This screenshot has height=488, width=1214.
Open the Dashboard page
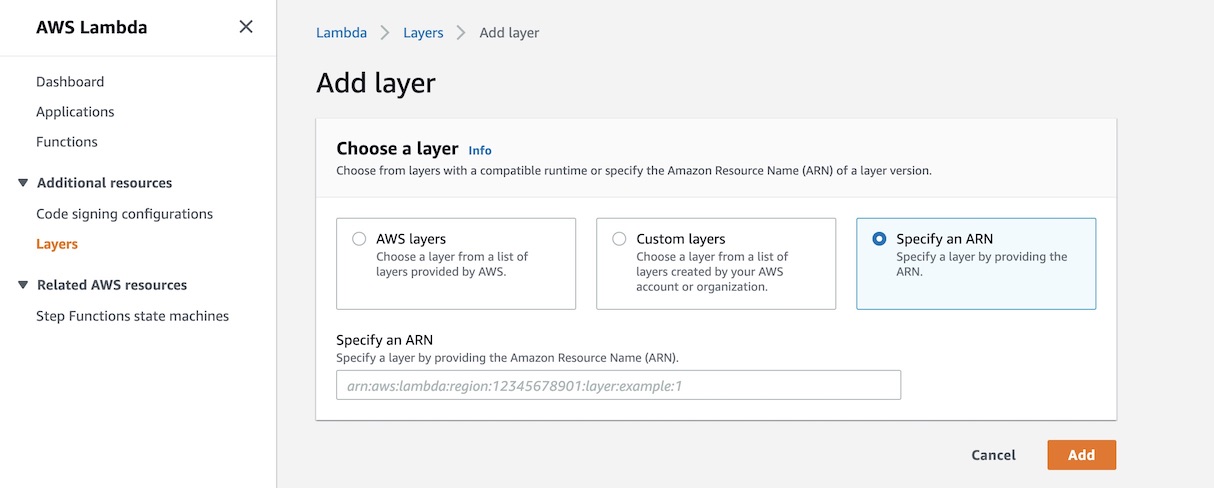click(x=70, y=82)
